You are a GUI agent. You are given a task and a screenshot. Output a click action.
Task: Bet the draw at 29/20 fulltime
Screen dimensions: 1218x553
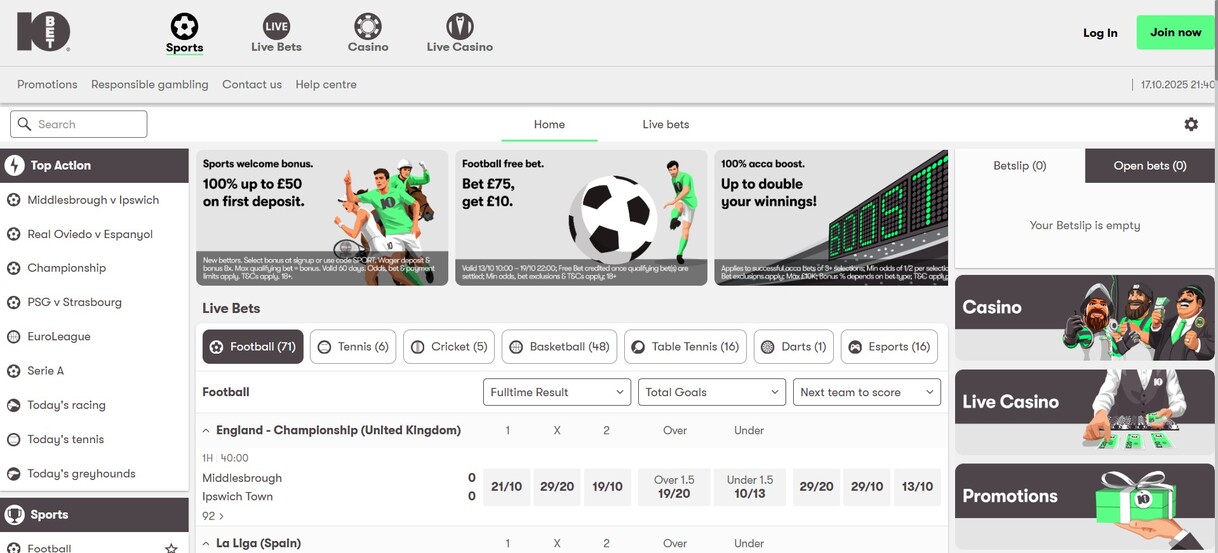[x=557, y=487]
